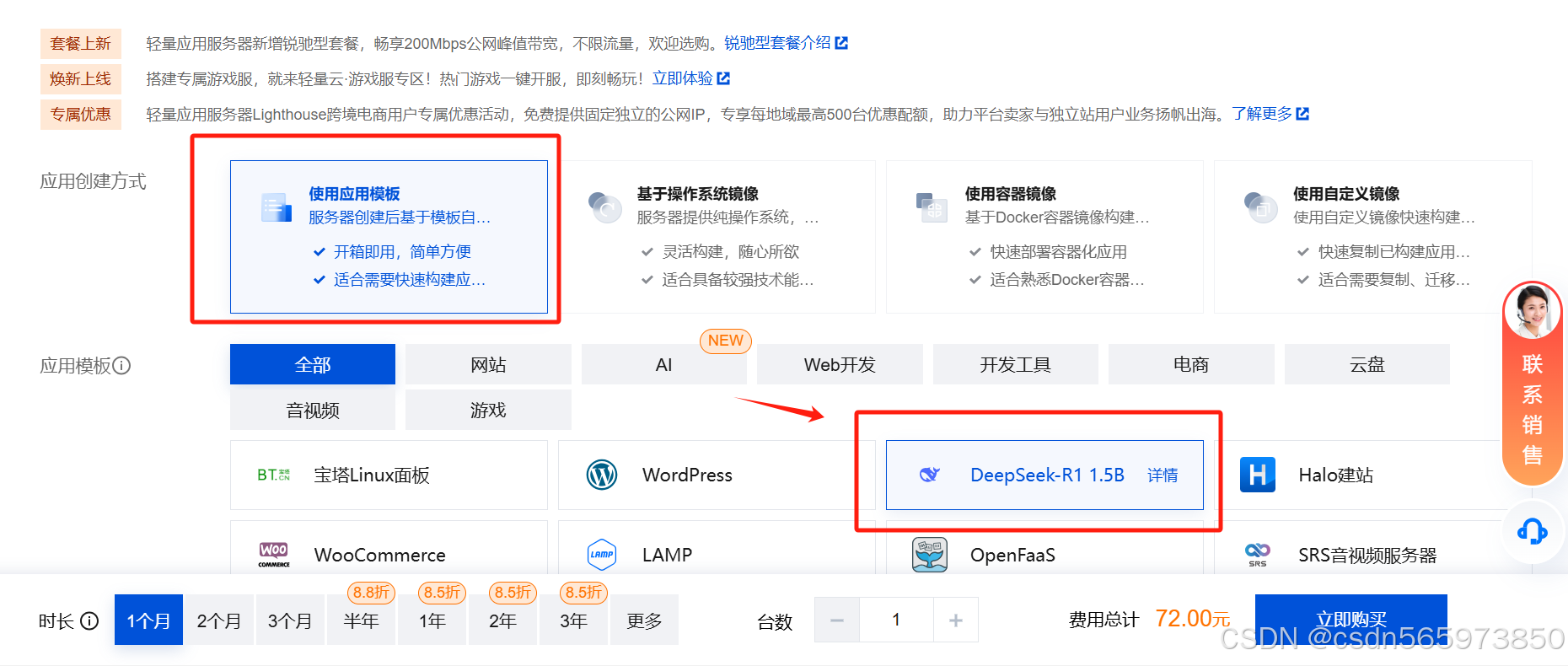Open the 锐驰型套餐介绍 link
The height and width of the screenshot is (666, 1568).
(776, 43)
